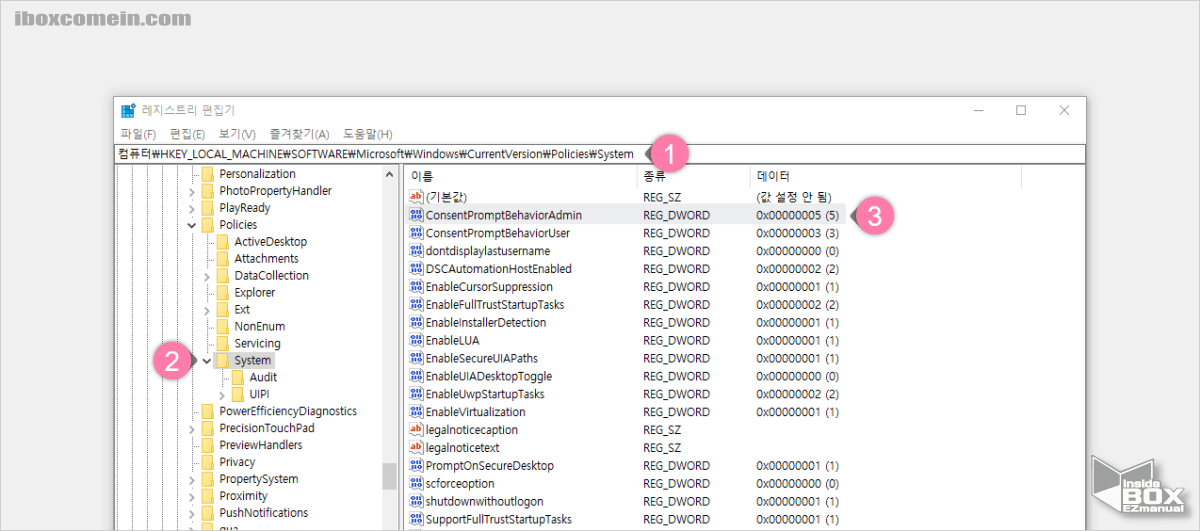The width and height of the screenshot is (1200, 531).
Task: Click the System folder icon in tree
Action: (222, 360)
